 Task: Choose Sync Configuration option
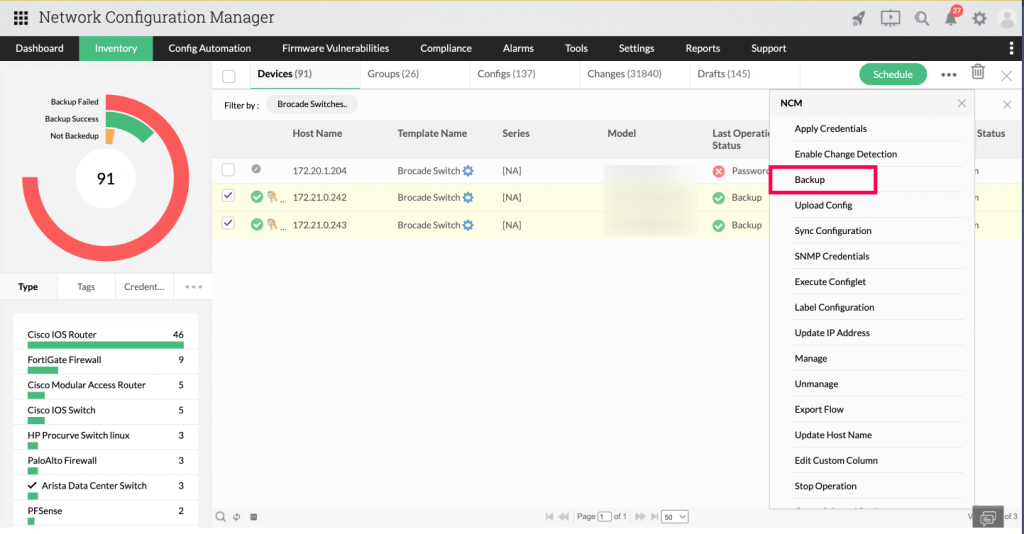pos(833,230)
